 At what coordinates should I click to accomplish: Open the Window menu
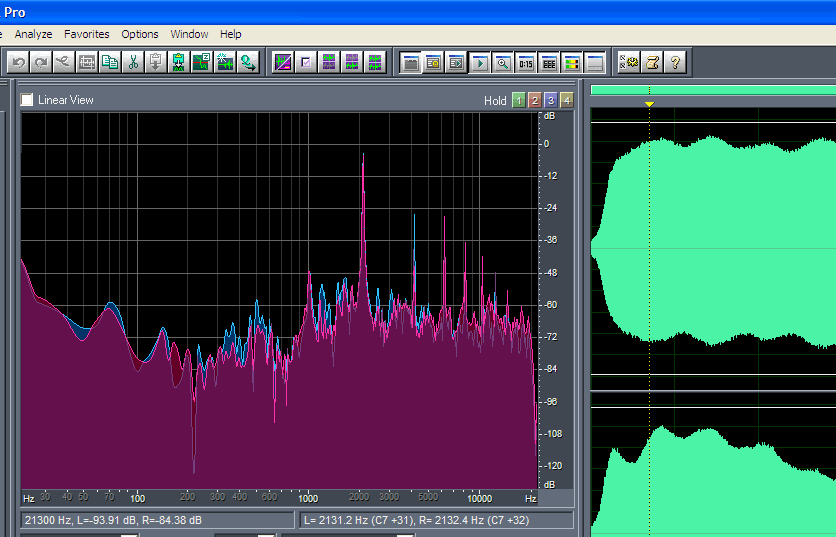pos(189,34)
